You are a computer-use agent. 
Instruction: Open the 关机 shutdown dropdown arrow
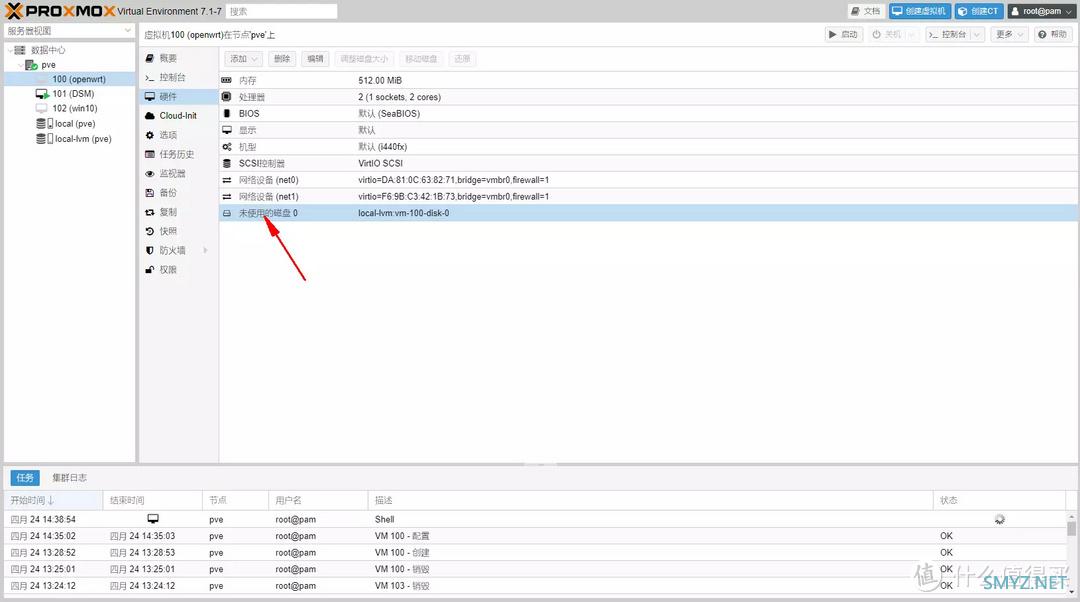click(x=911, y=34)
